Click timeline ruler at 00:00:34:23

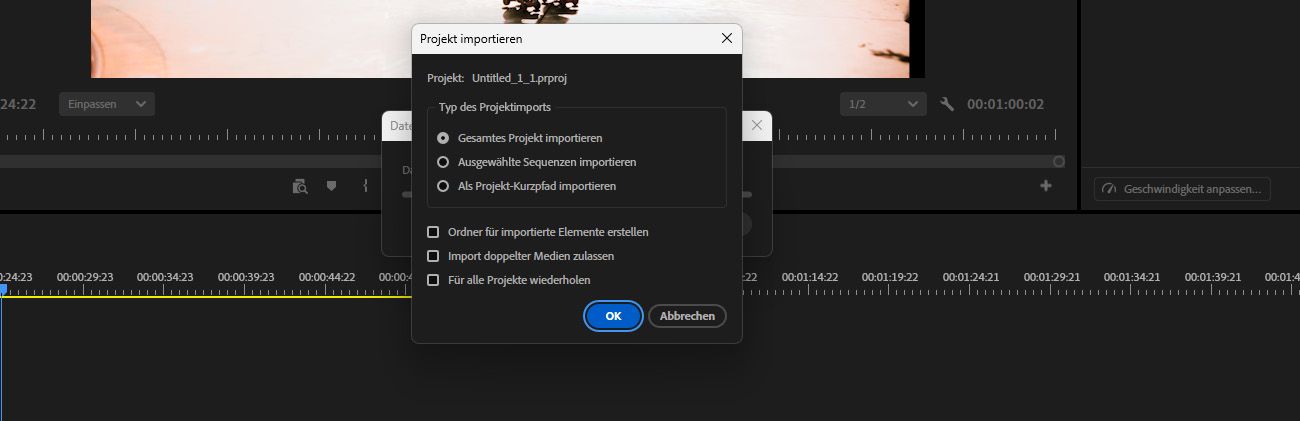(x=164, y=277)
